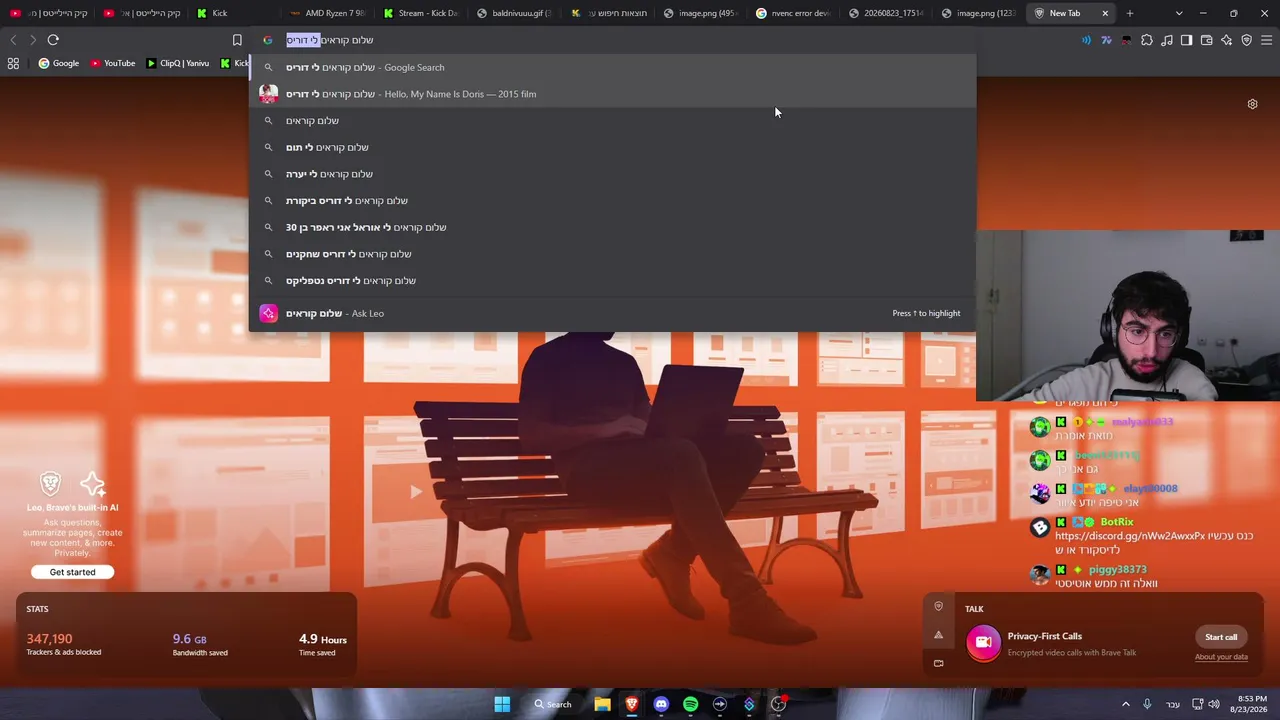The height and width of the screenshot is (720, 1280).
Task: Toggle the browser sidebar panel icon
Action: click(x=1186, y=40)
